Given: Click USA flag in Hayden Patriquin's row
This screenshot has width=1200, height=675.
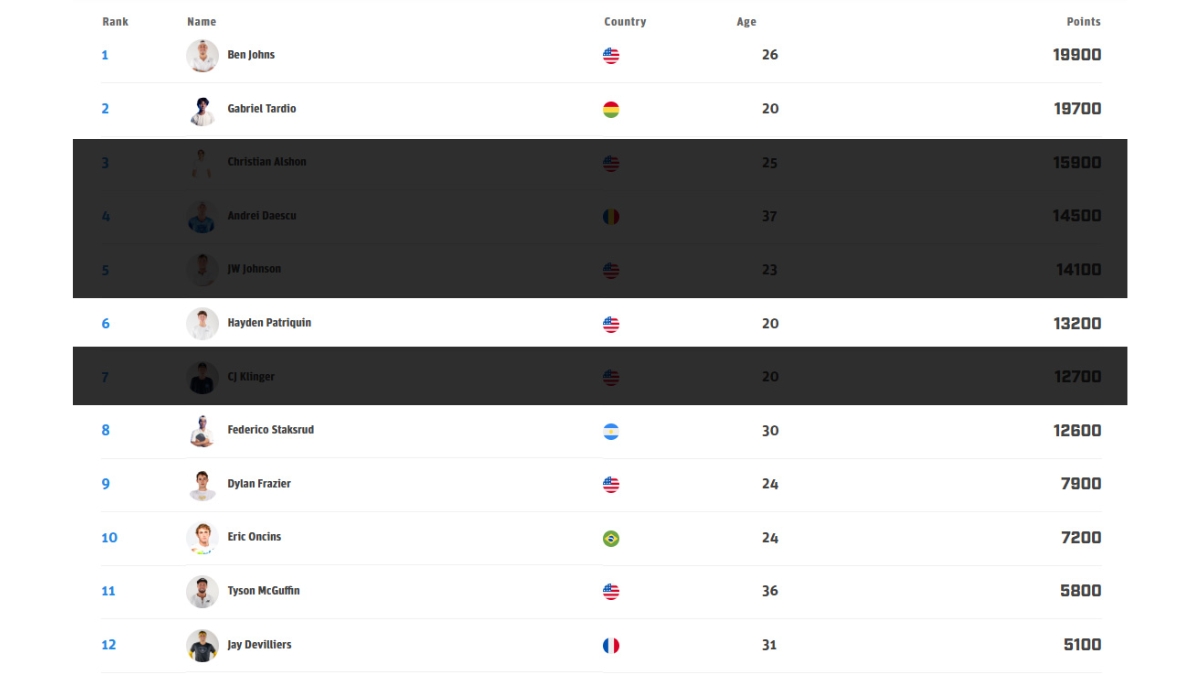Looking at the screenshot, I should click(x=611, y=324).
